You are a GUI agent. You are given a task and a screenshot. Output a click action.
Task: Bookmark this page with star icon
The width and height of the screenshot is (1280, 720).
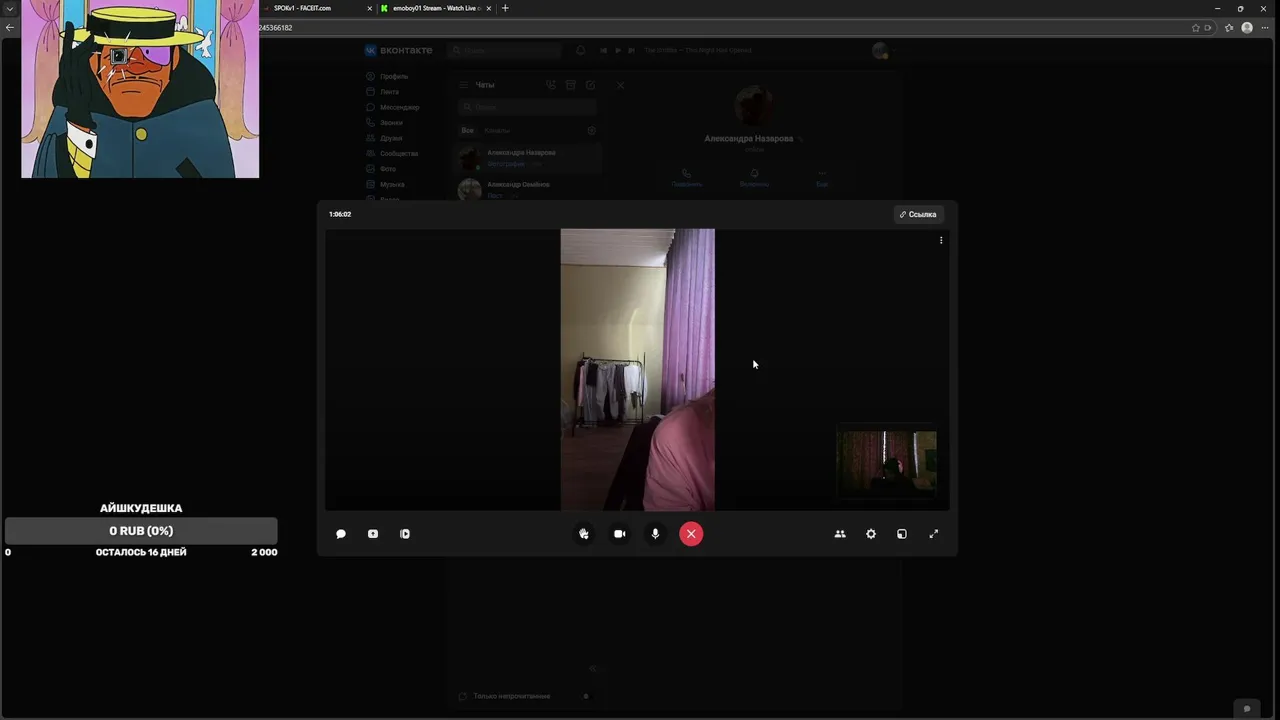(x=1196, y=28)
